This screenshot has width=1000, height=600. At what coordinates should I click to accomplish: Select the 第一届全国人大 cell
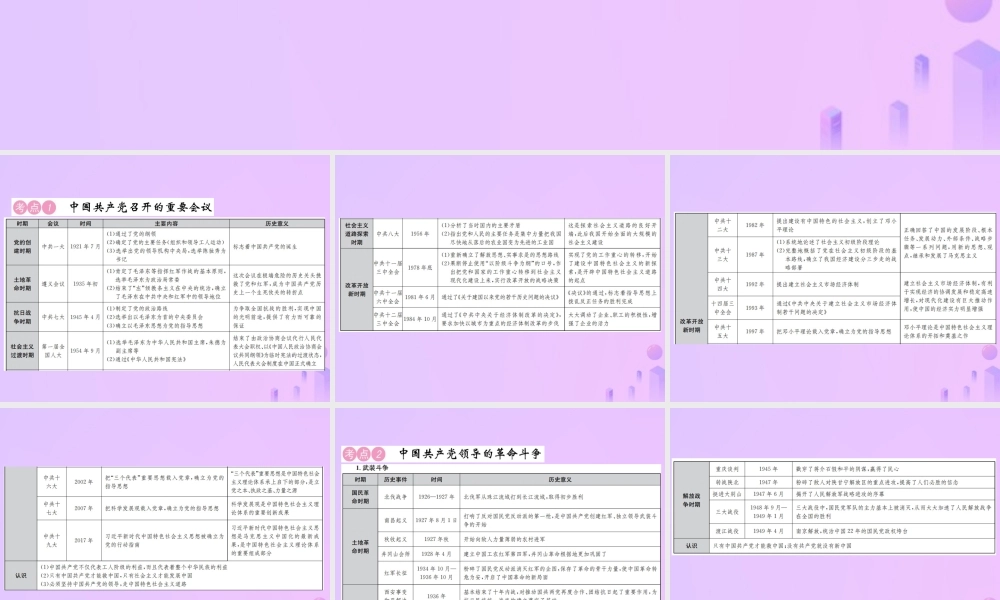(54, 352)
